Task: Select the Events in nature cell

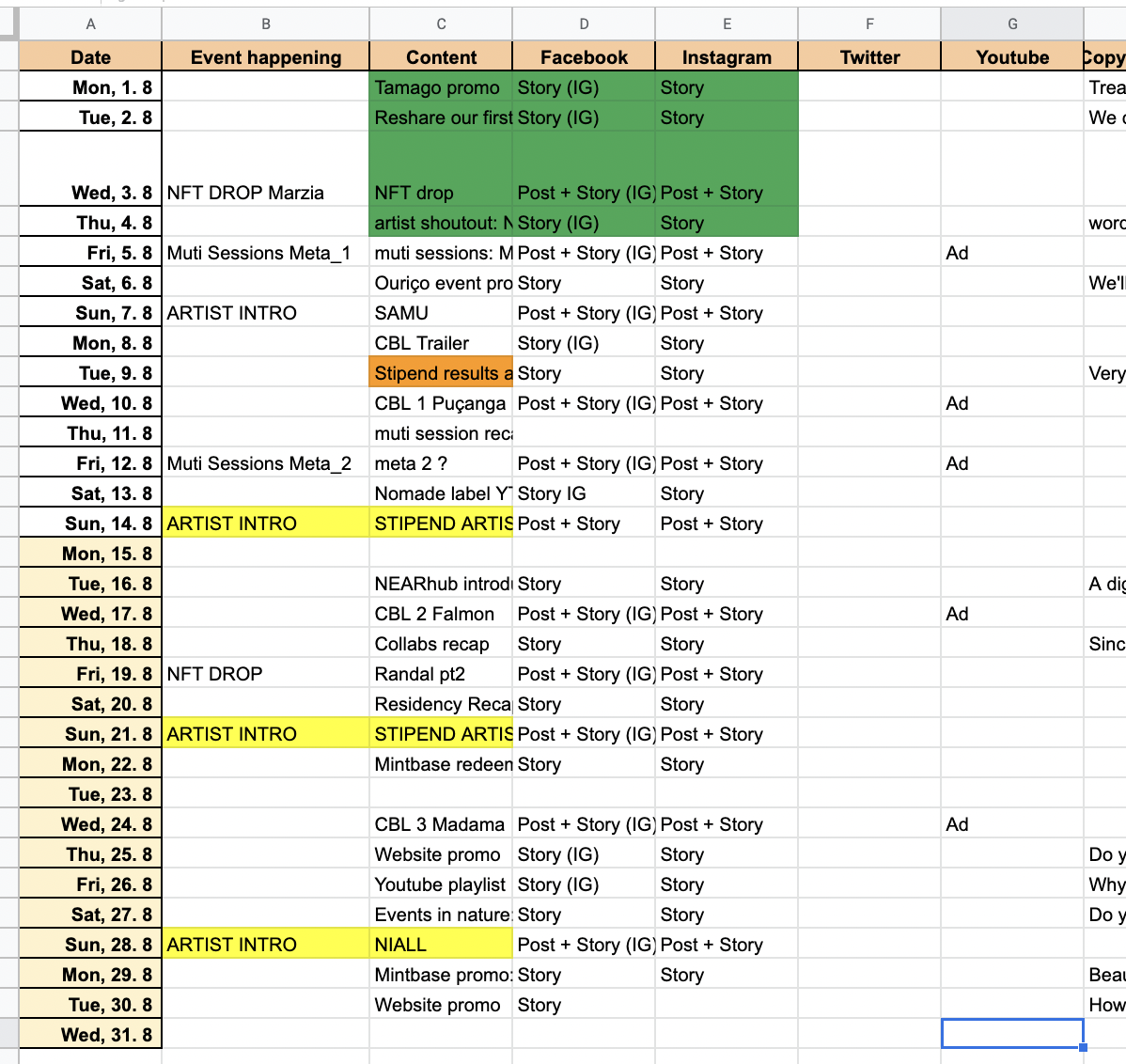Action: [441, 915]
